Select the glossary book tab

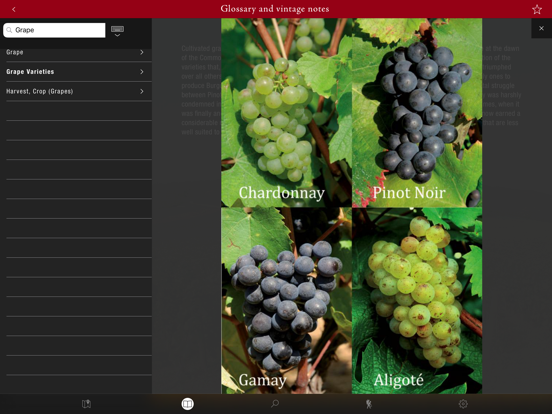187,404
